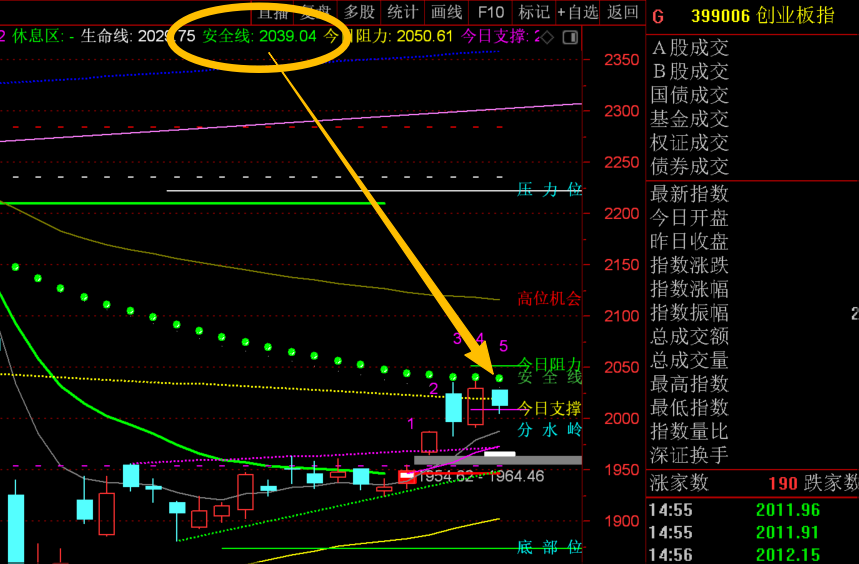
Task: Click the tick value 2011.91
Action: coord(788,533)
